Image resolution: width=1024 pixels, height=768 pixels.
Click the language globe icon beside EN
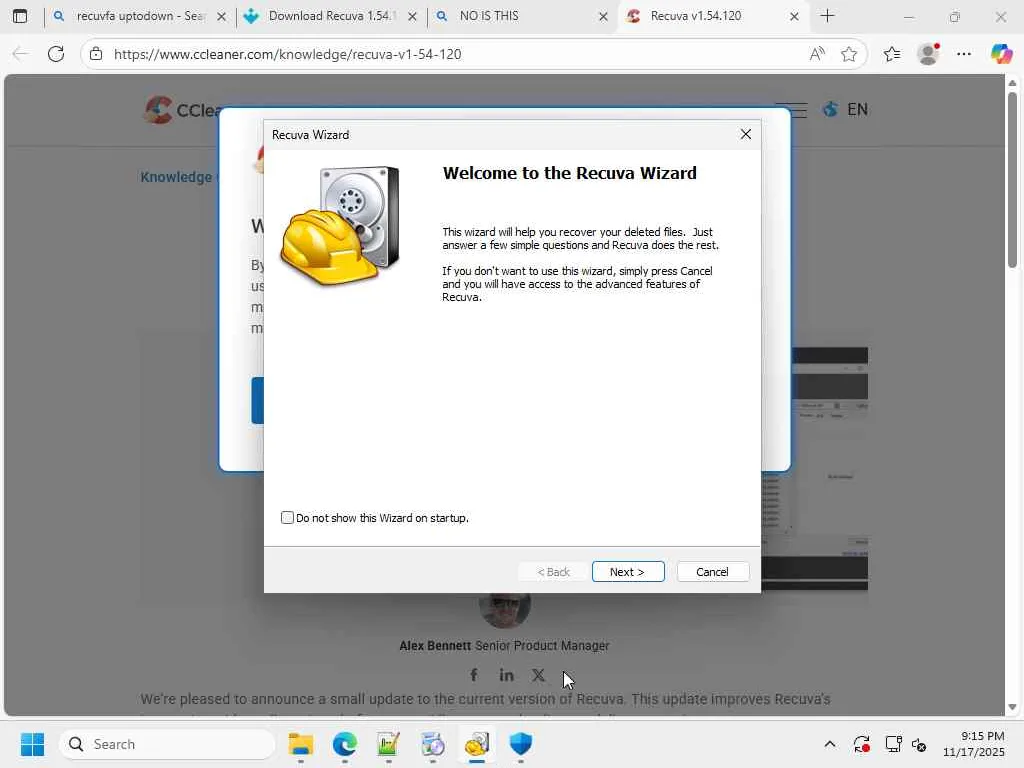tap(830, 109)
